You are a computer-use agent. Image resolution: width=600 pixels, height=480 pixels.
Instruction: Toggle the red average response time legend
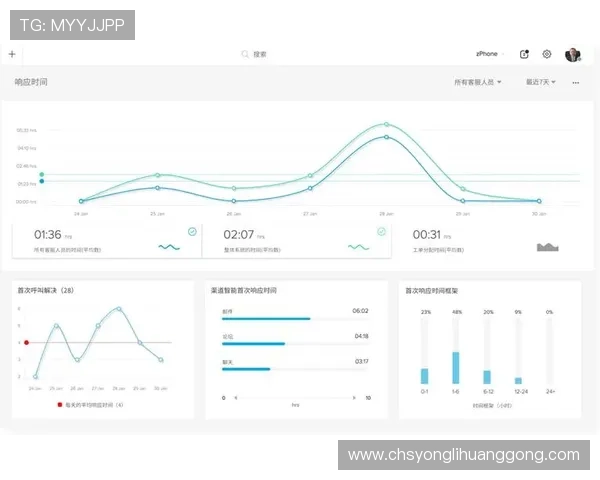pyautogui.click(x=60, y=404)
